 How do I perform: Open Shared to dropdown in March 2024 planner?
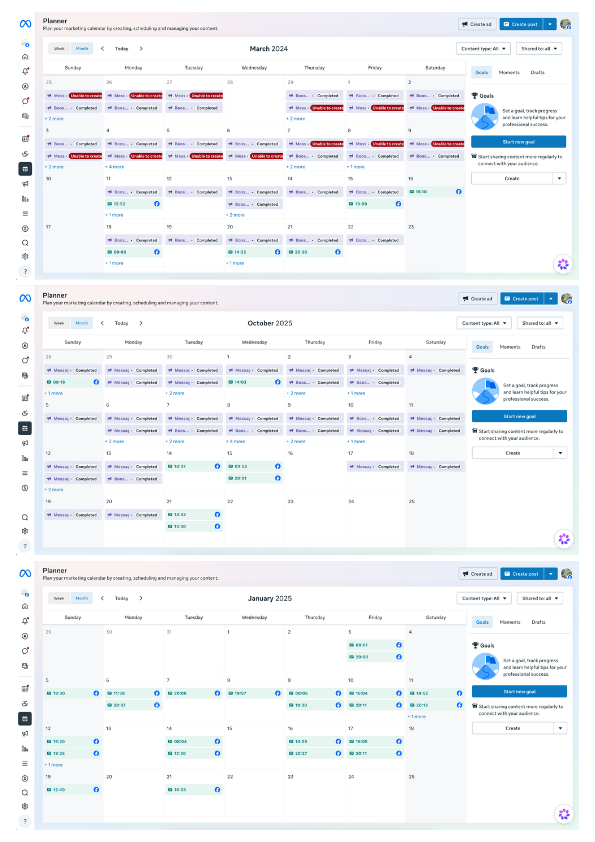click(x=539, y=48)
